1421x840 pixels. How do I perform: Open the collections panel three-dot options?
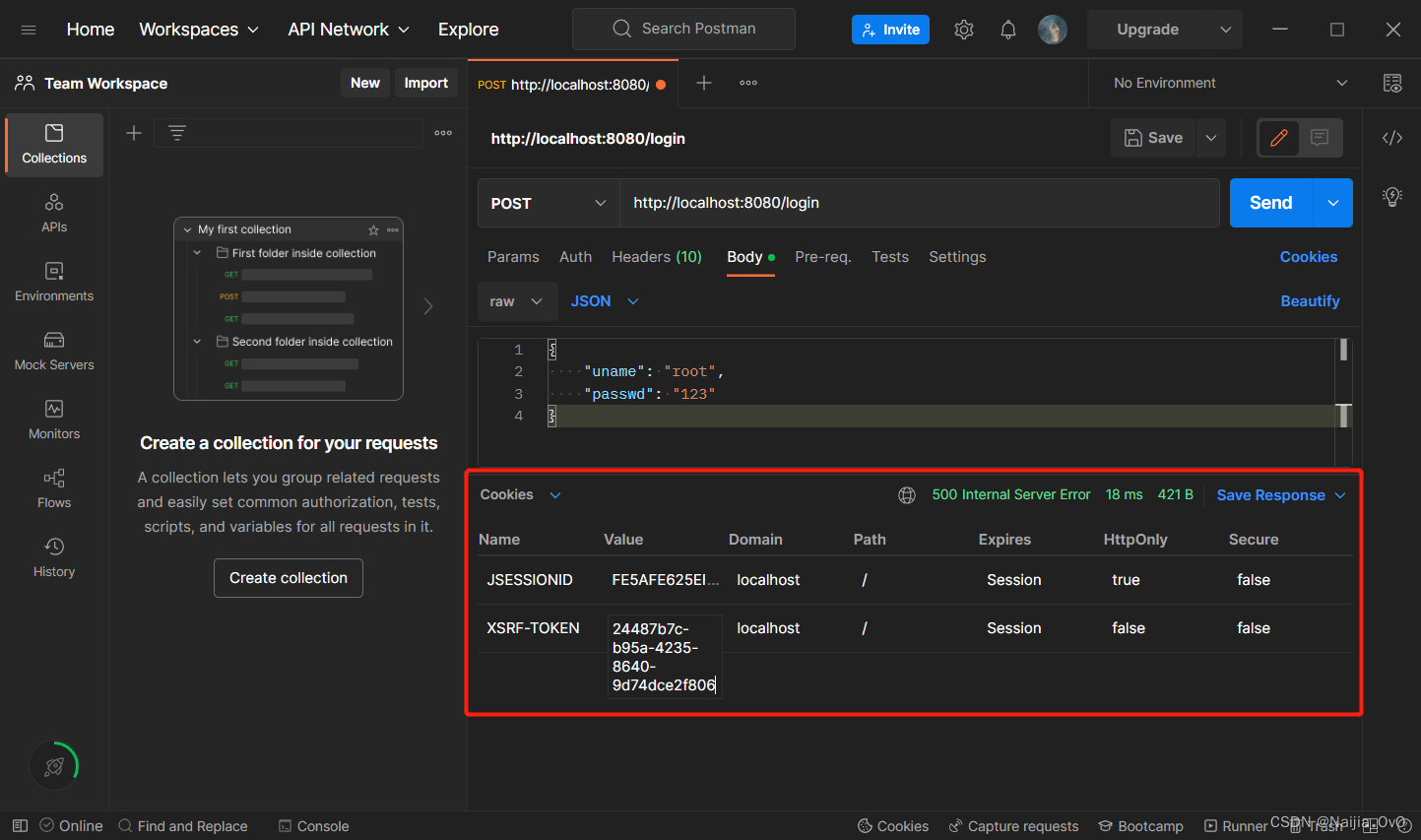(x=443, y=133)
